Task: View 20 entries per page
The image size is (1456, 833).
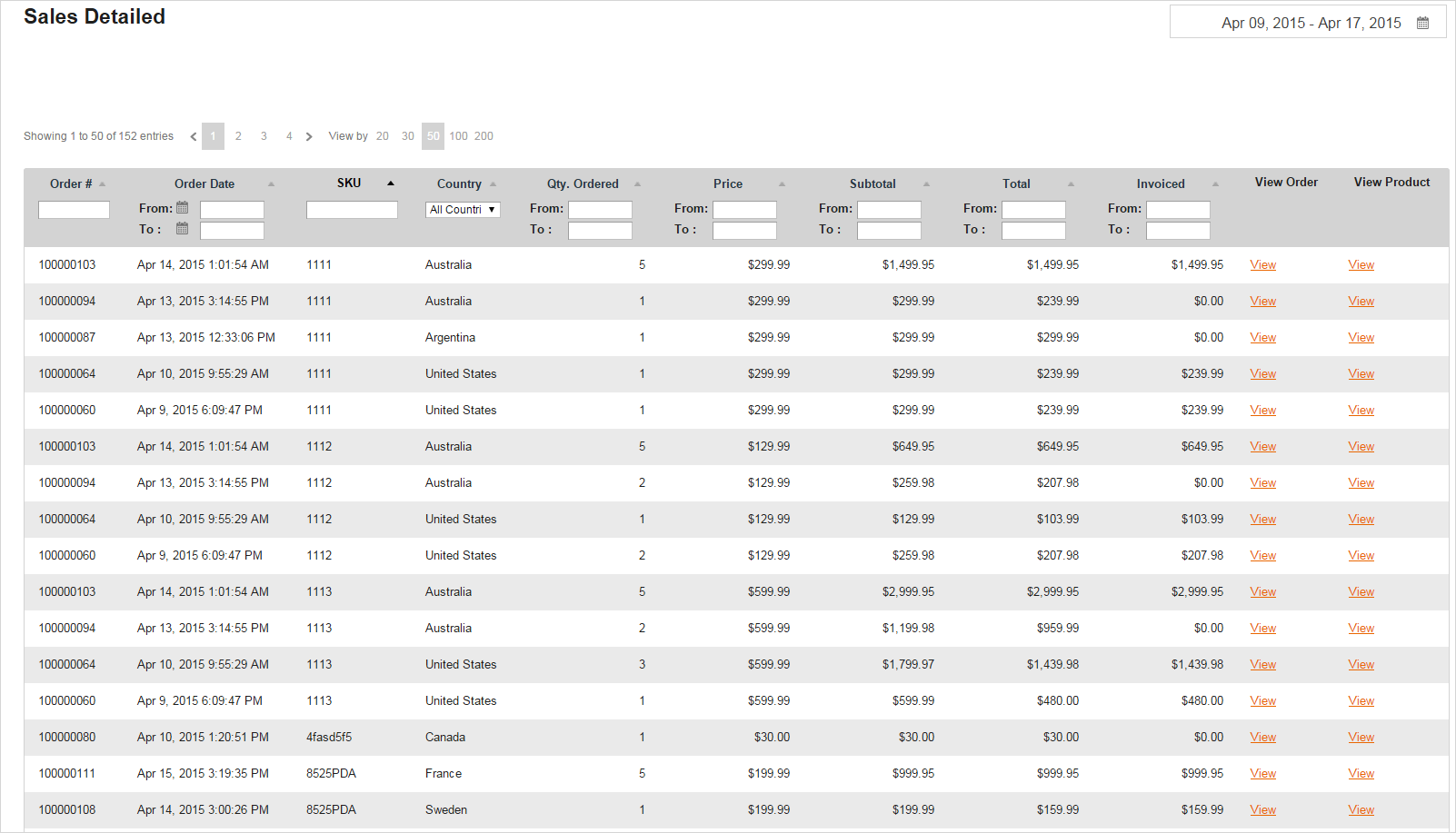Action: click(x=383, y=136)
